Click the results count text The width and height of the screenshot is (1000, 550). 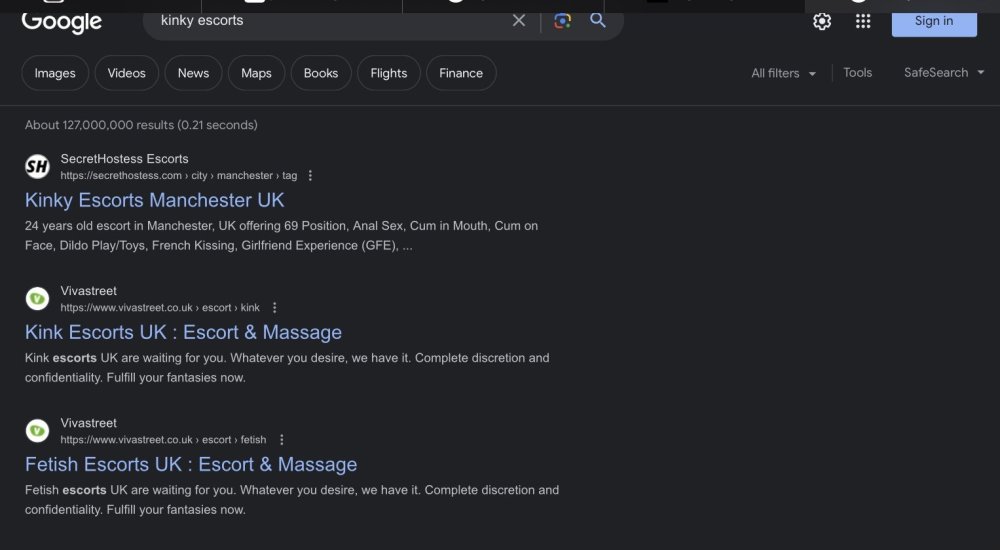point(141,125)
